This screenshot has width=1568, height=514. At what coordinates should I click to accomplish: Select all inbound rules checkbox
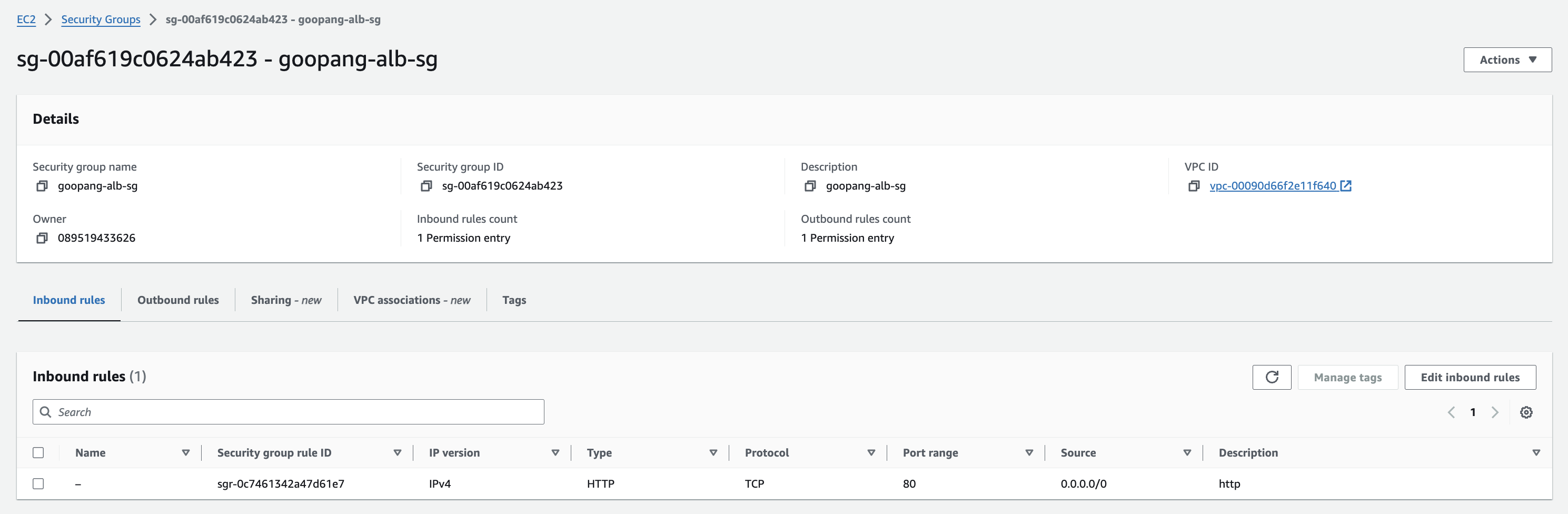[x=38, y=452]
